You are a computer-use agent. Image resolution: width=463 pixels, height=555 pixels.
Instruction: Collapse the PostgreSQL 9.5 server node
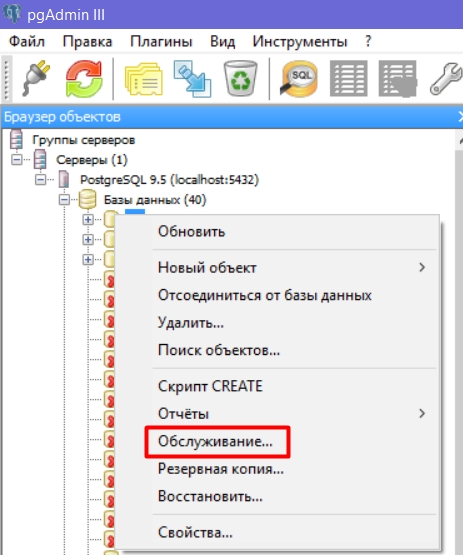[40, 180]
